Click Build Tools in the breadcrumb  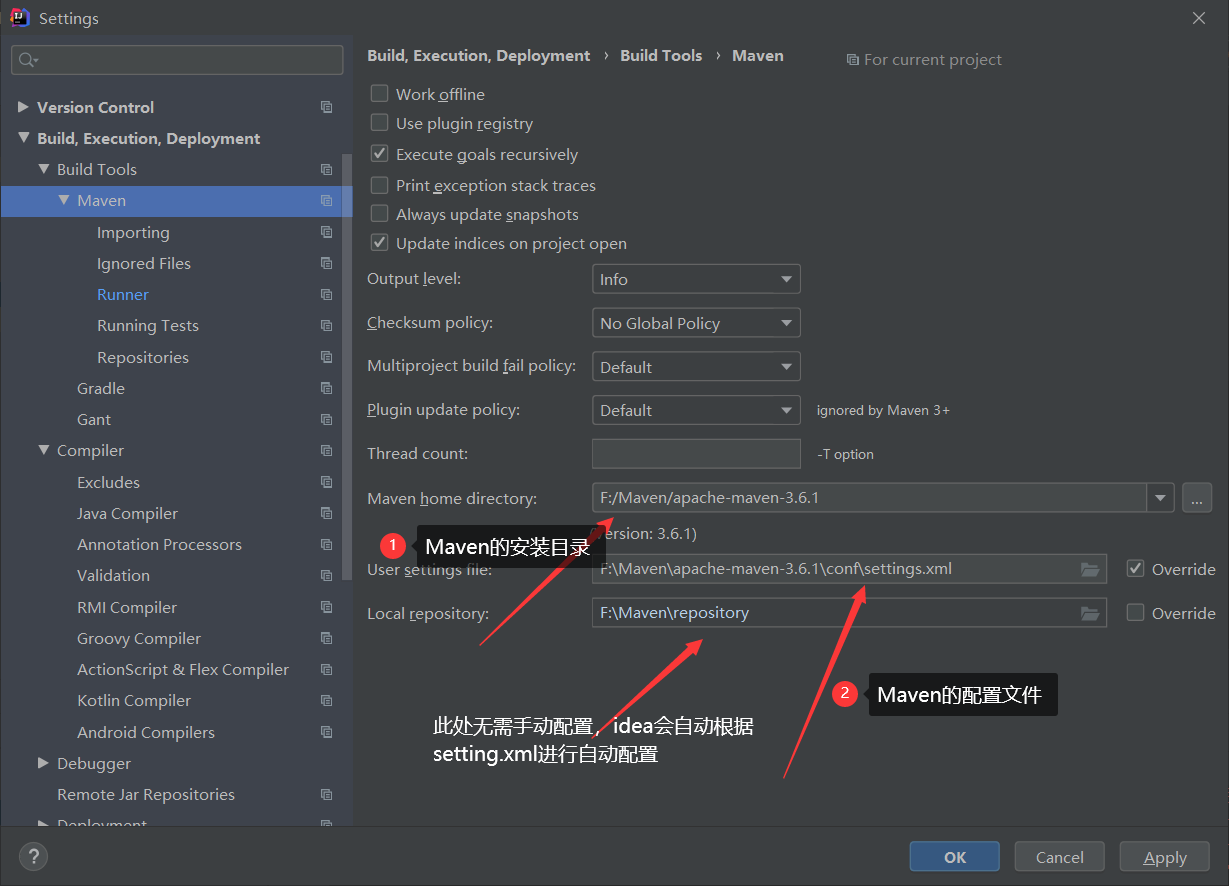tap(661, 56)
